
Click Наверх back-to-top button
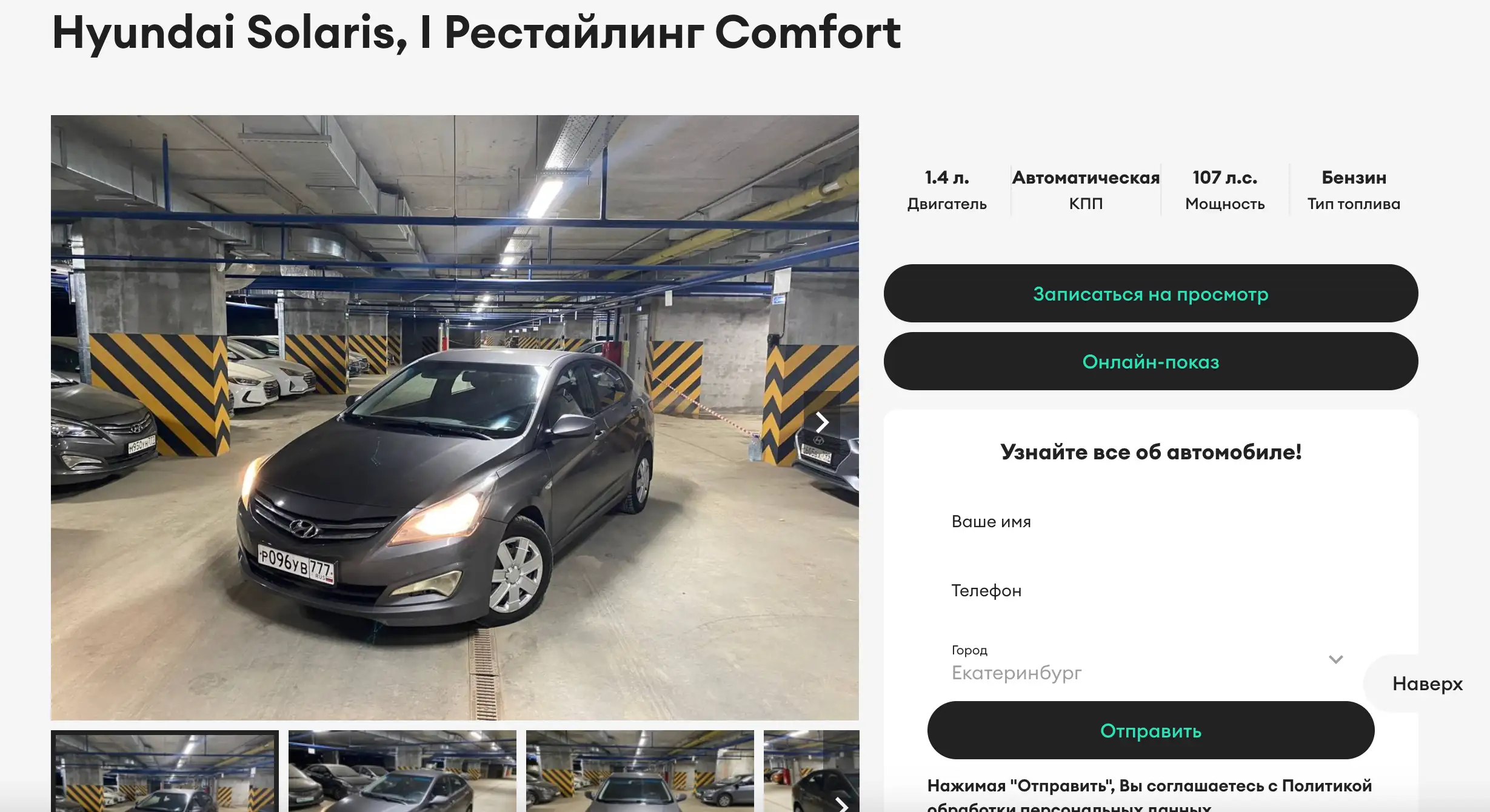point(1427,684)
